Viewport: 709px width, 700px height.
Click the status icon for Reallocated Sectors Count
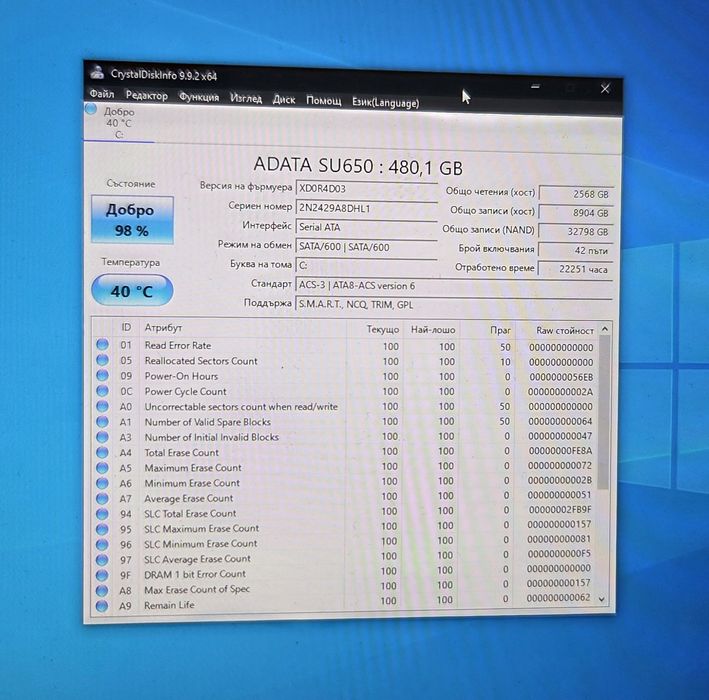pos(103,360)
